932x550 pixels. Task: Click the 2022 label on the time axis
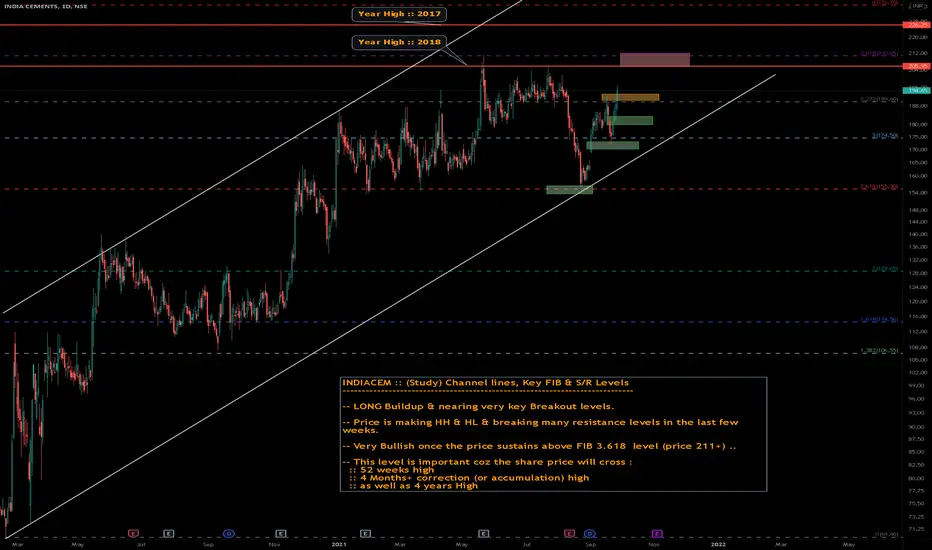(718, 544)
